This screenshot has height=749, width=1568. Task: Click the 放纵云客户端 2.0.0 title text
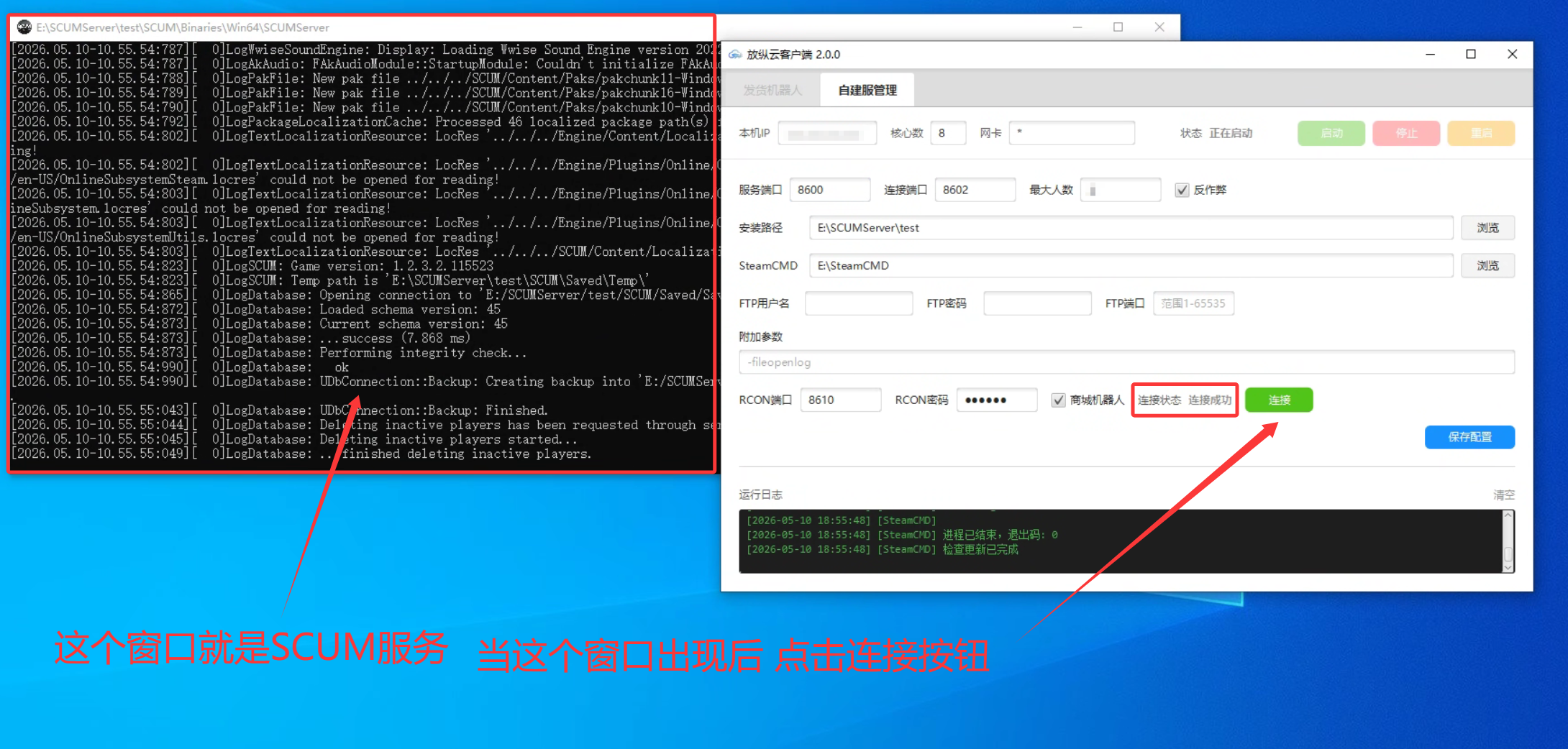[793, 55]
